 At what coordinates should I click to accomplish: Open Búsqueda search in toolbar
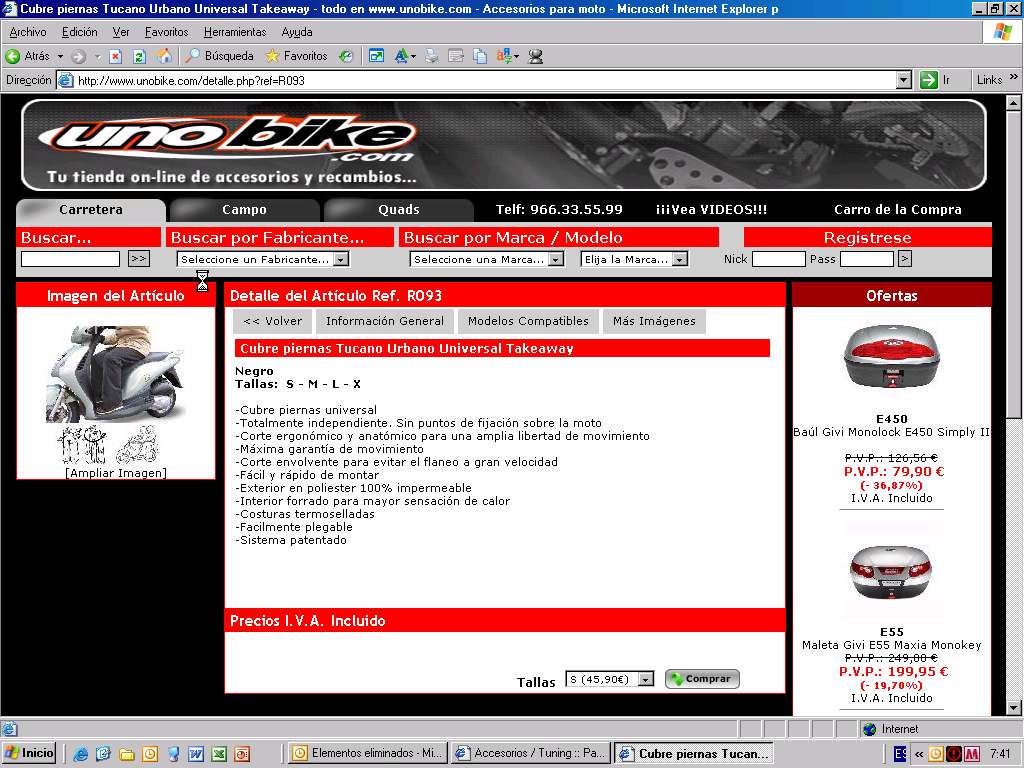point(219,56)
